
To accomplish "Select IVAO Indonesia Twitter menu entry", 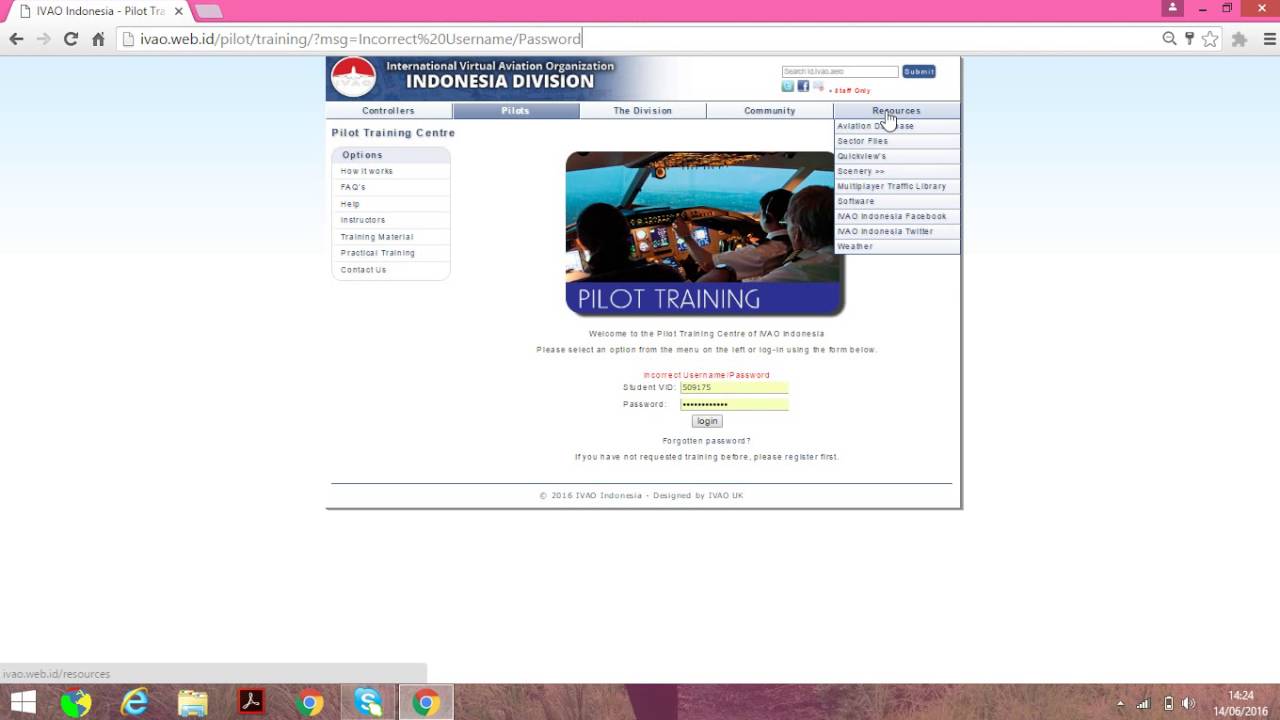I will [897, 231].
